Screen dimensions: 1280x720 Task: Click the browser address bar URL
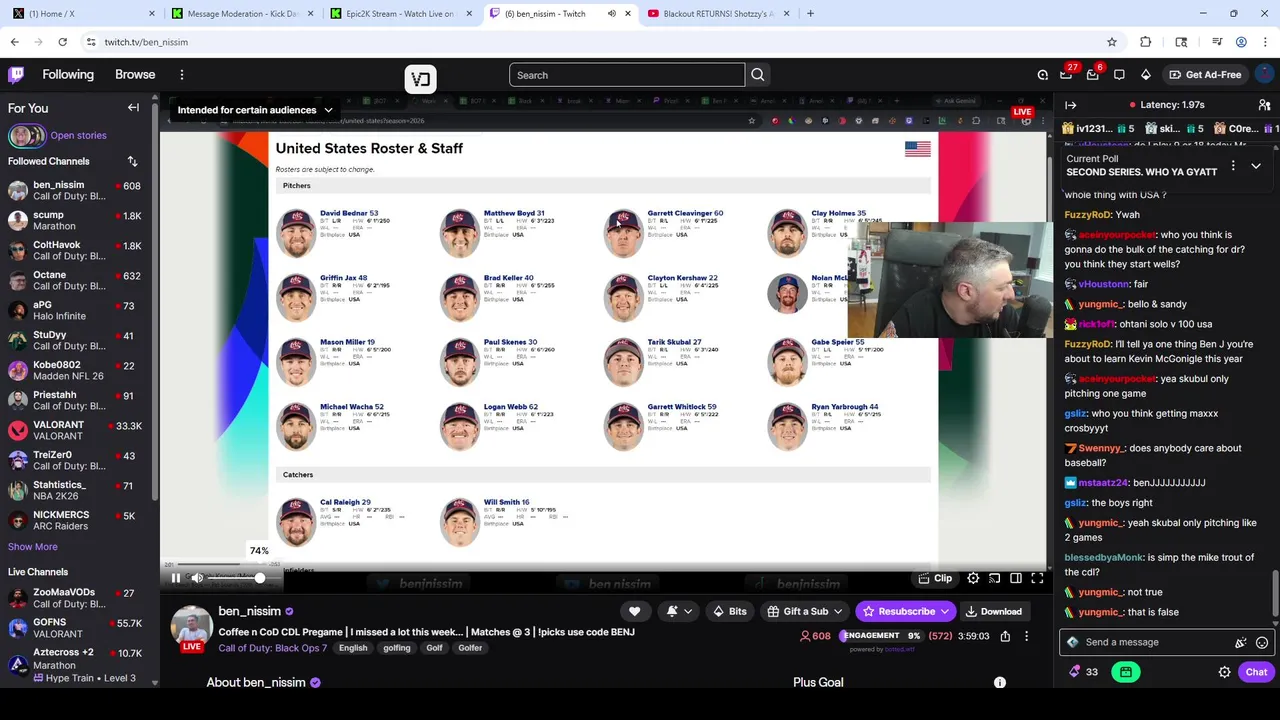click(146, 42)
